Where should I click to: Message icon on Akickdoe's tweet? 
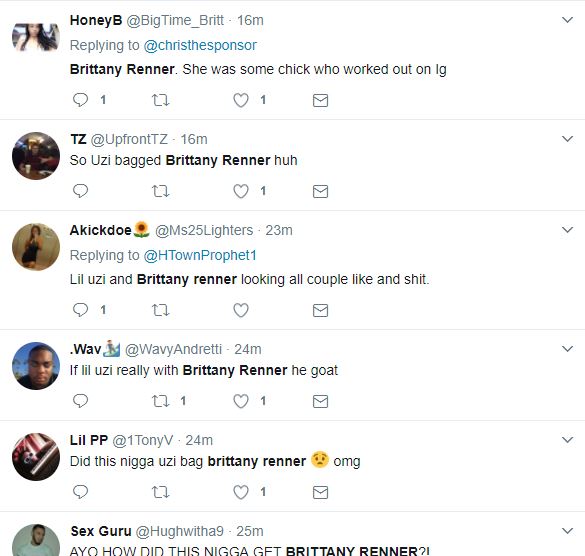(320, 310)
